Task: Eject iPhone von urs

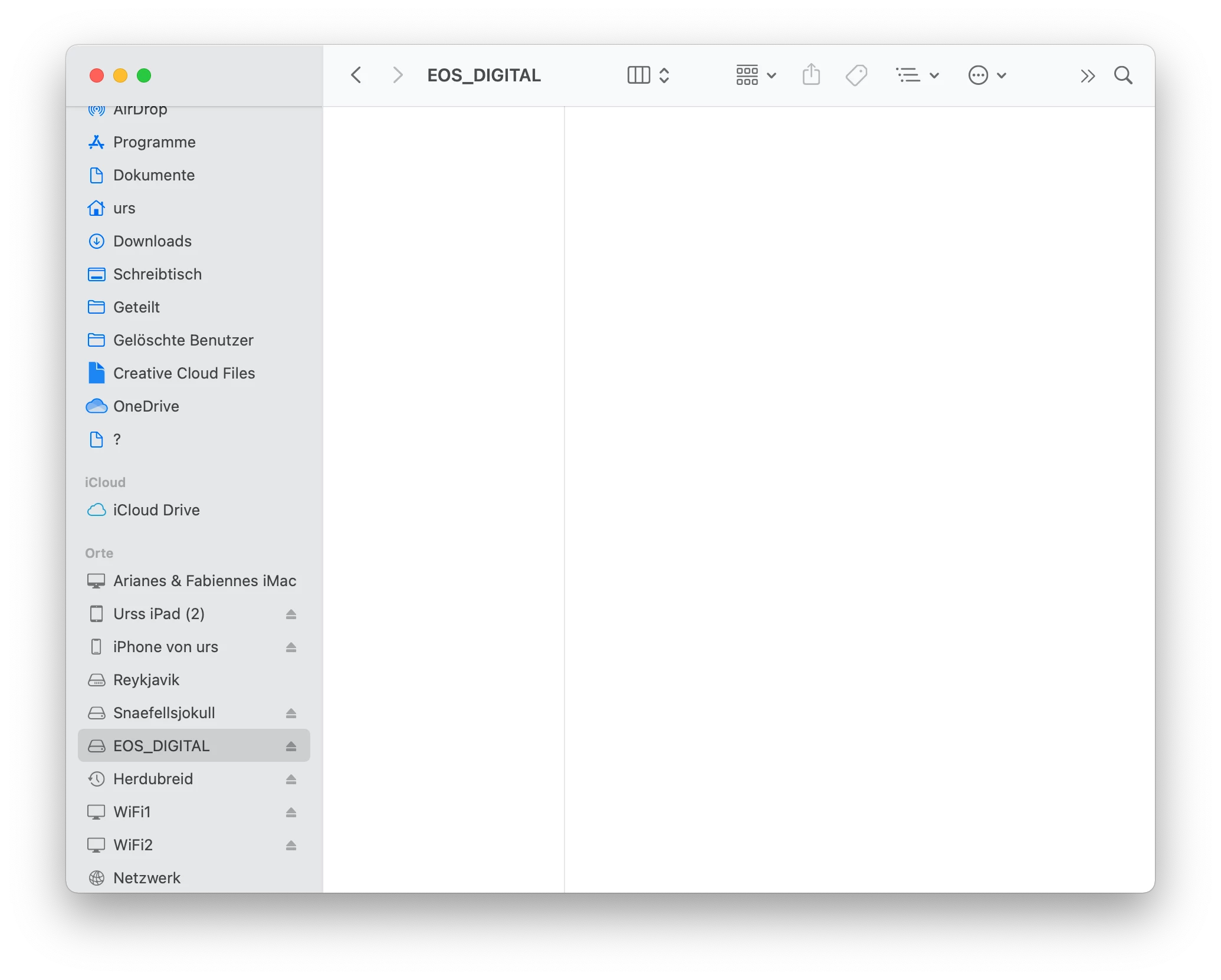Action: 291,647
